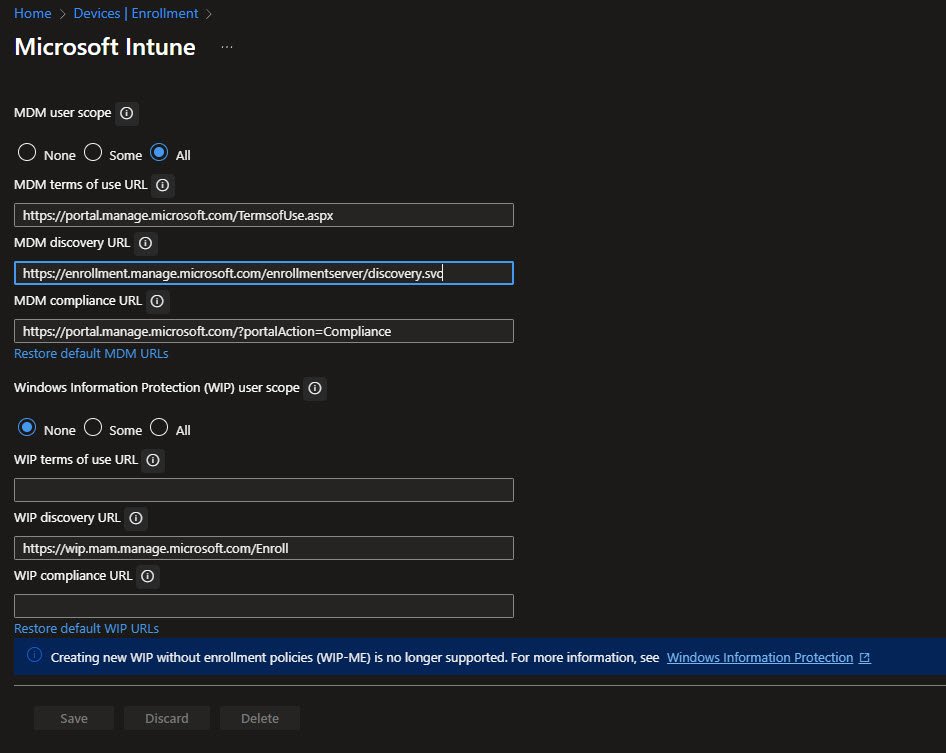This screenshot has height=753, width=946.
Task: Click info icon beside MDM terms of use URL
Action: (163, 185)
